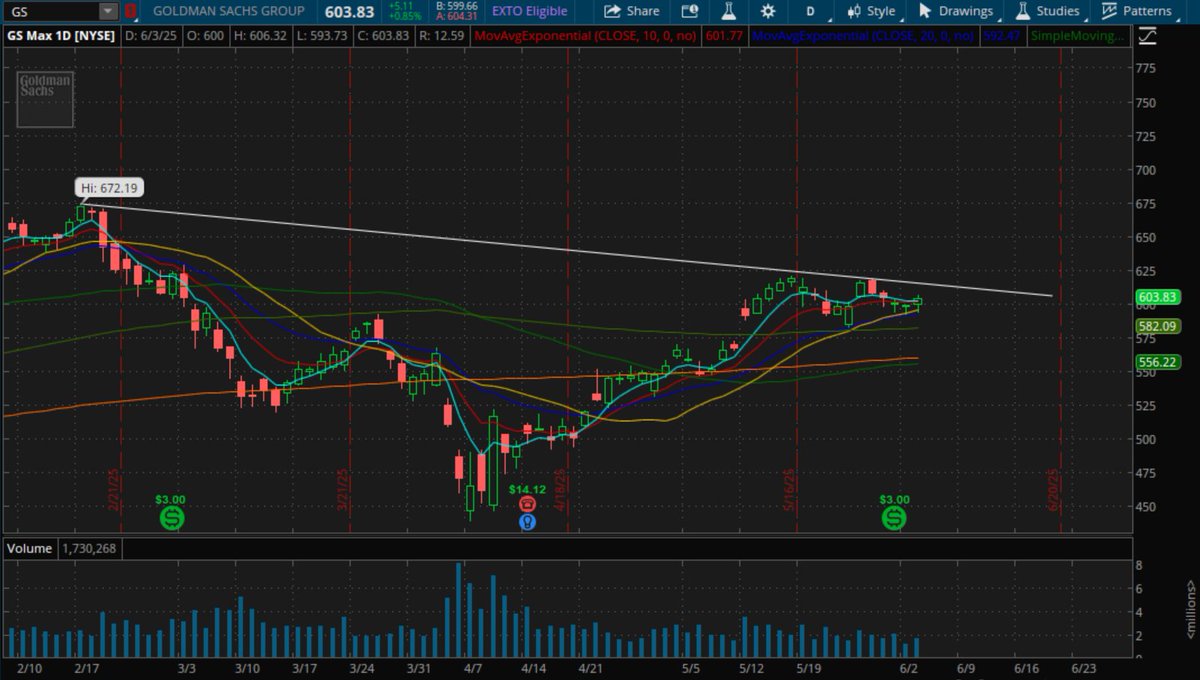Click the red link-color indicator beside symbol

(130, 11)
